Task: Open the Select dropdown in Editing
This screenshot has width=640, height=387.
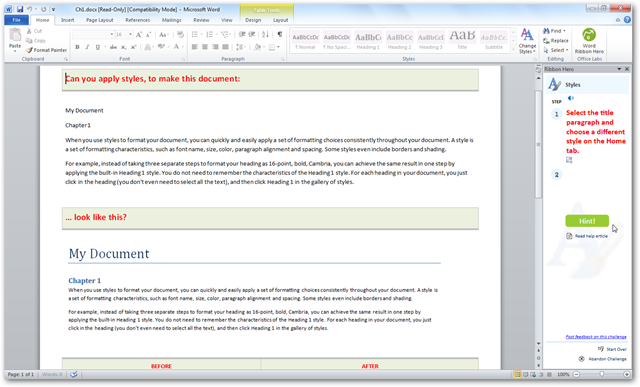Action: [x=556, y=50]
